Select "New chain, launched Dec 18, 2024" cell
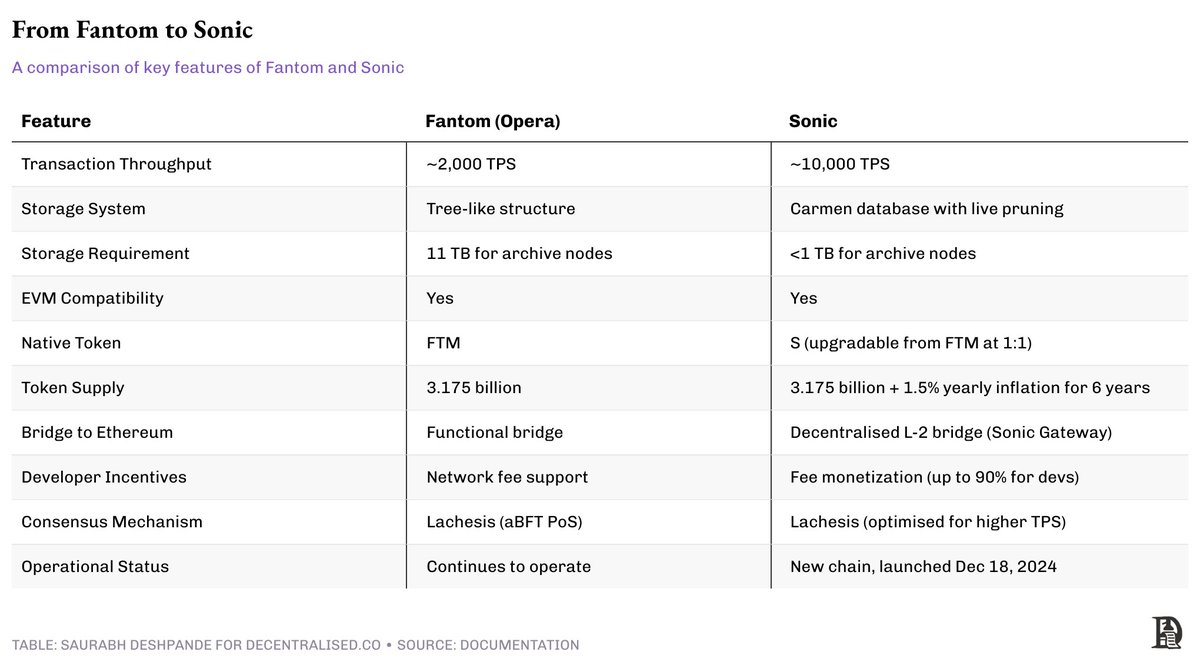 tap(923, 567)
